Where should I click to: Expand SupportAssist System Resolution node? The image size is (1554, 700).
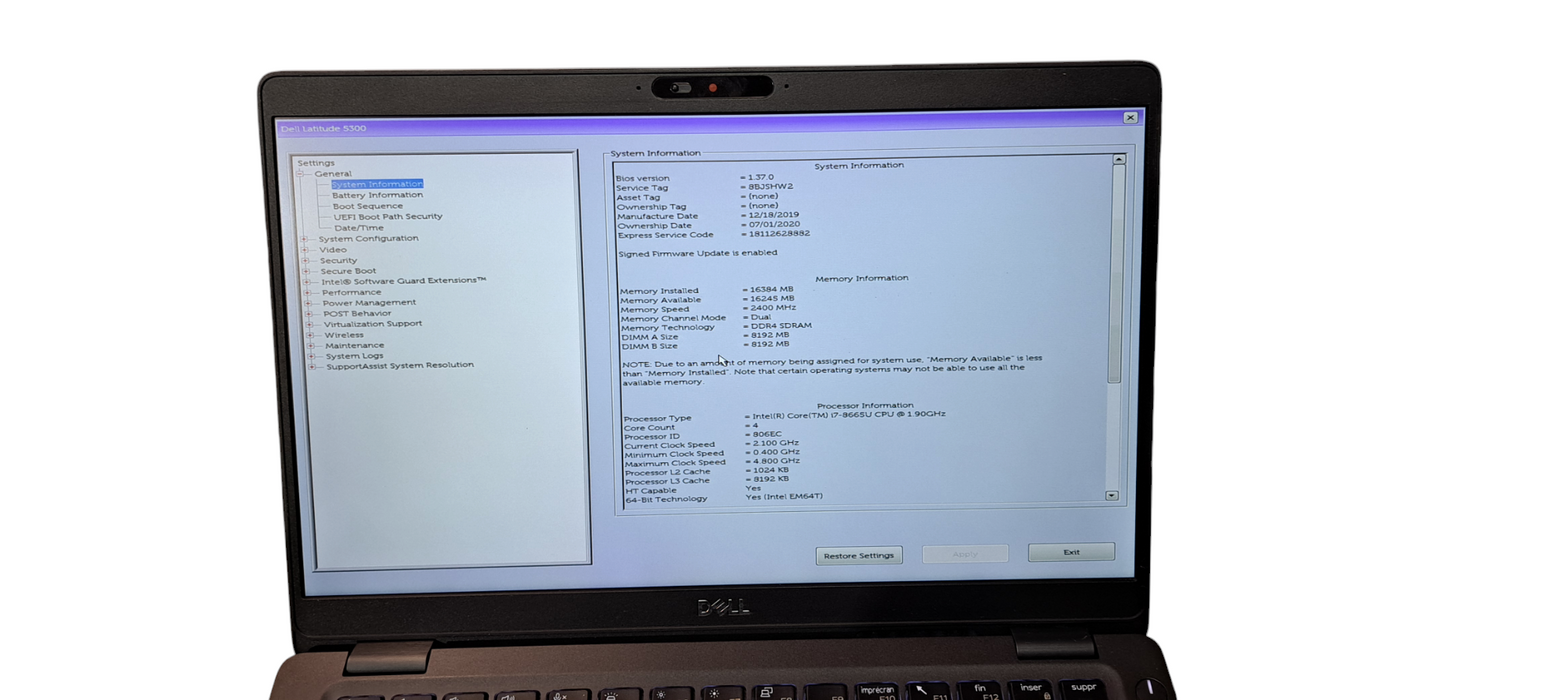tap(312, 366)
